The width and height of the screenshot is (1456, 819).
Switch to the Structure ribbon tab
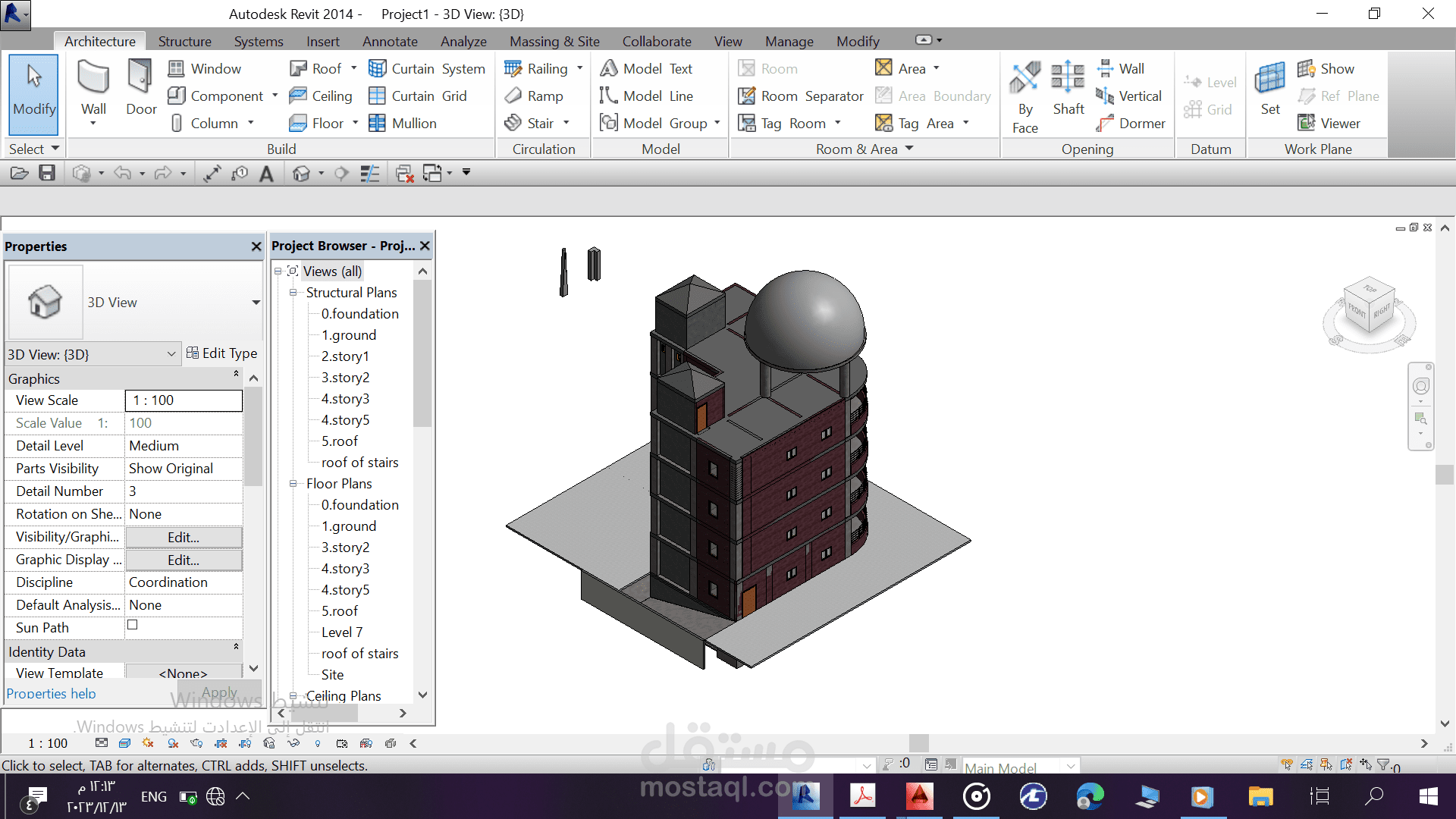coord(185,41)
